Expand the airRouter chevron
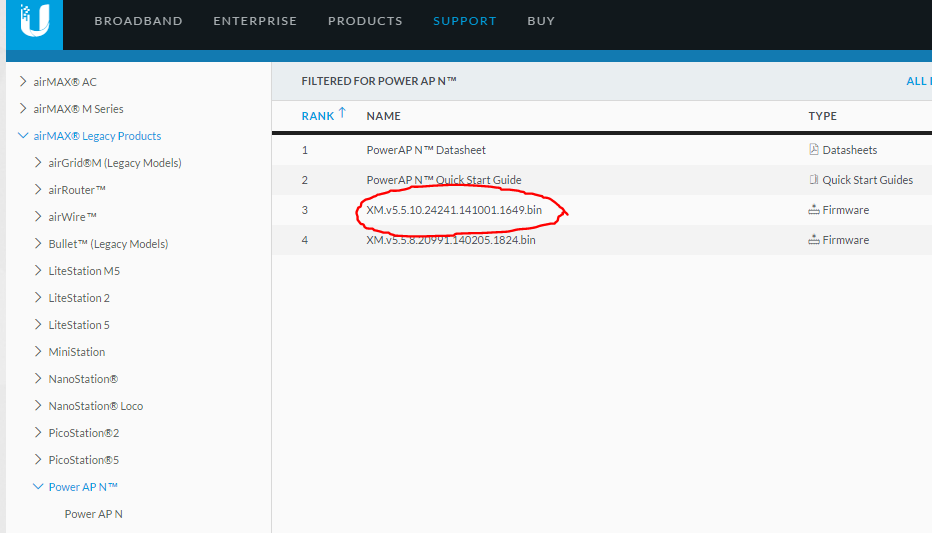The width and height of the screenshot is (932, 533). pyautogui.click(x=38, y=190)
